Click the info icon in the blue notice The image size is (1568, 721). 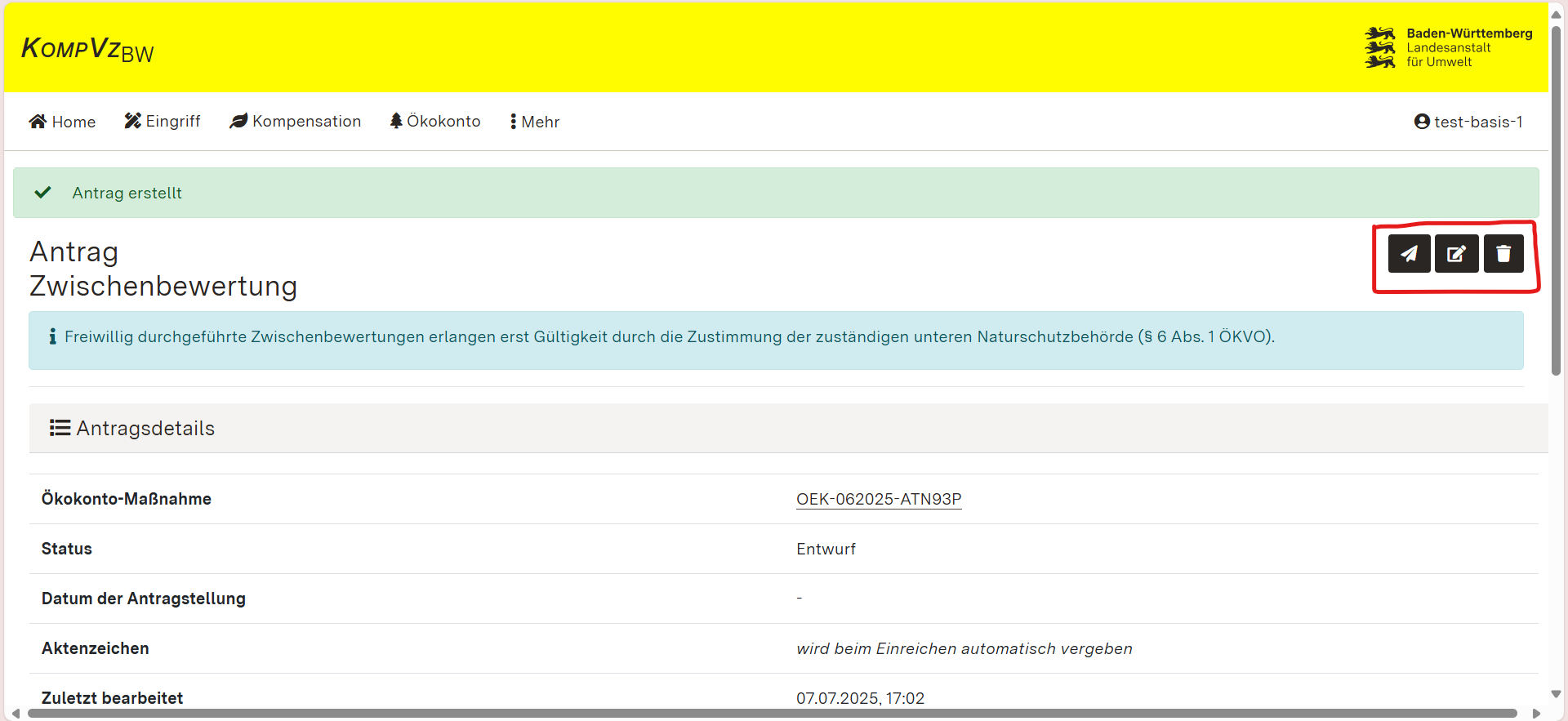(52, 336)
